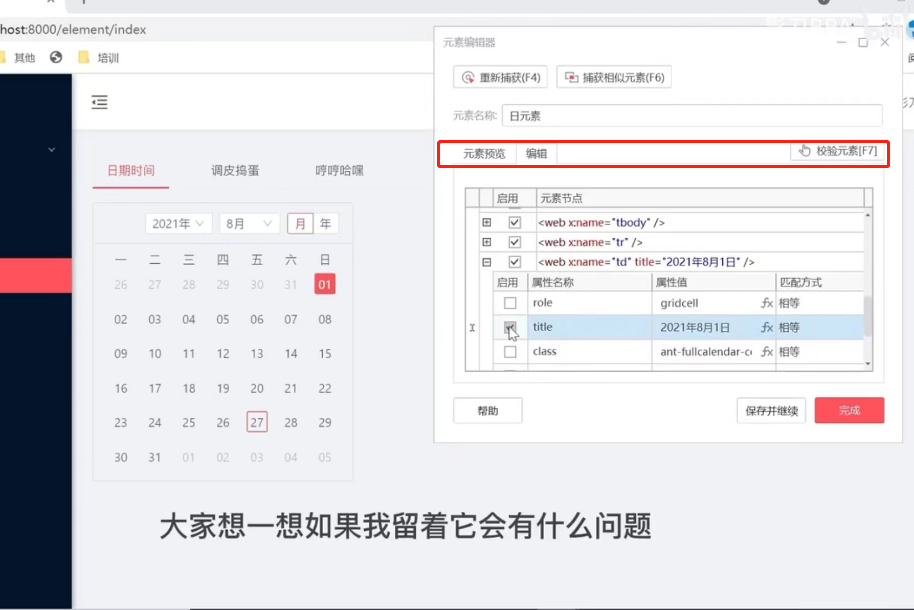914x610 pixels.
Task: Click 保存并继续 button
Action: click(x=771, y=411)
